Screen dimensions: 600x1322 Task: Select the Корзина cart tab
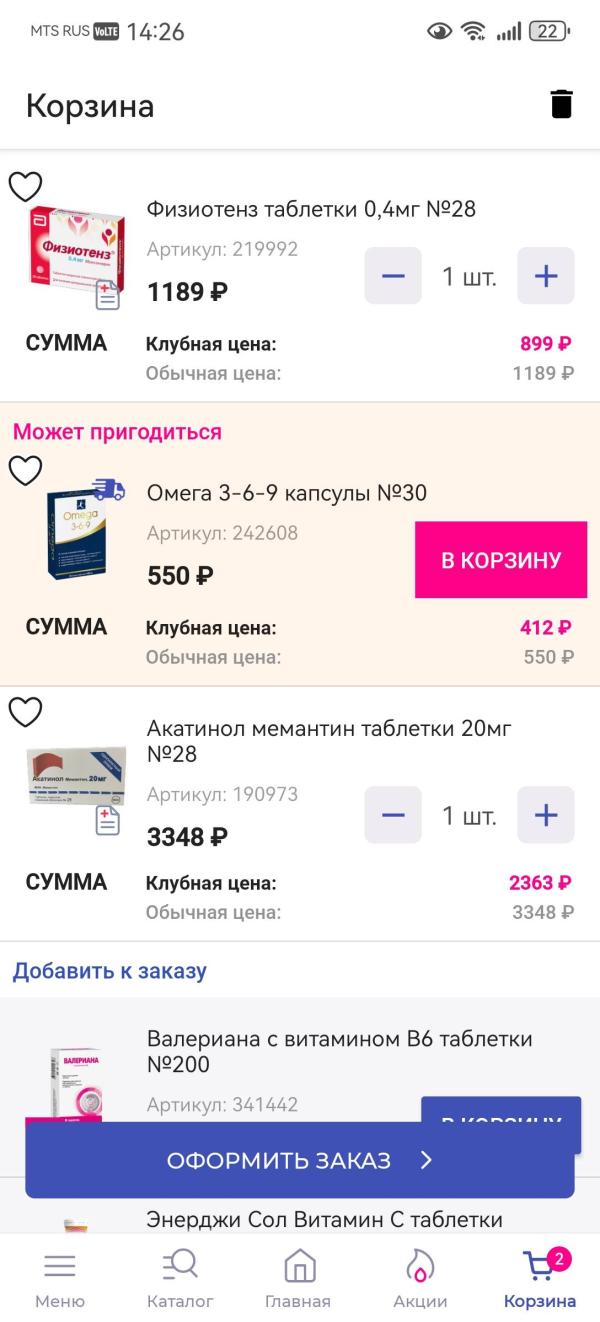[540, 1279]
